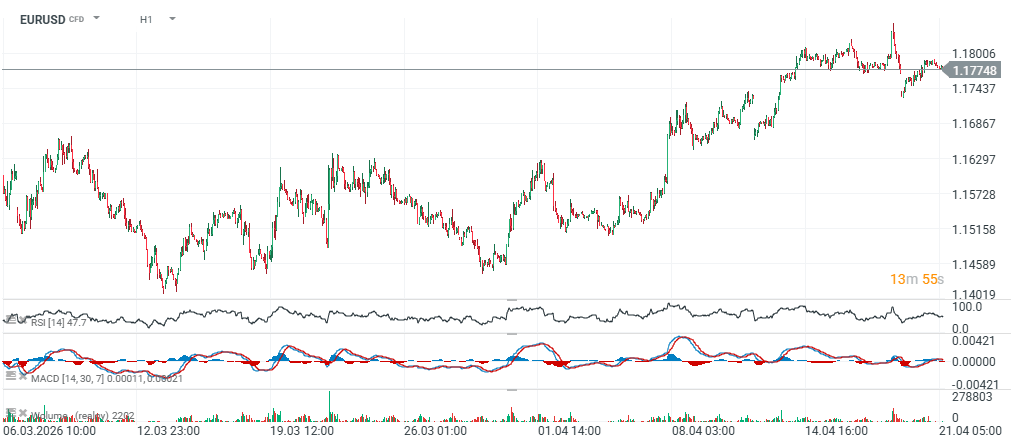Open the MACD indicator settings icon
Viewport: 1013px width, 447px height.
pyautogui.click(x=9, y=375)
